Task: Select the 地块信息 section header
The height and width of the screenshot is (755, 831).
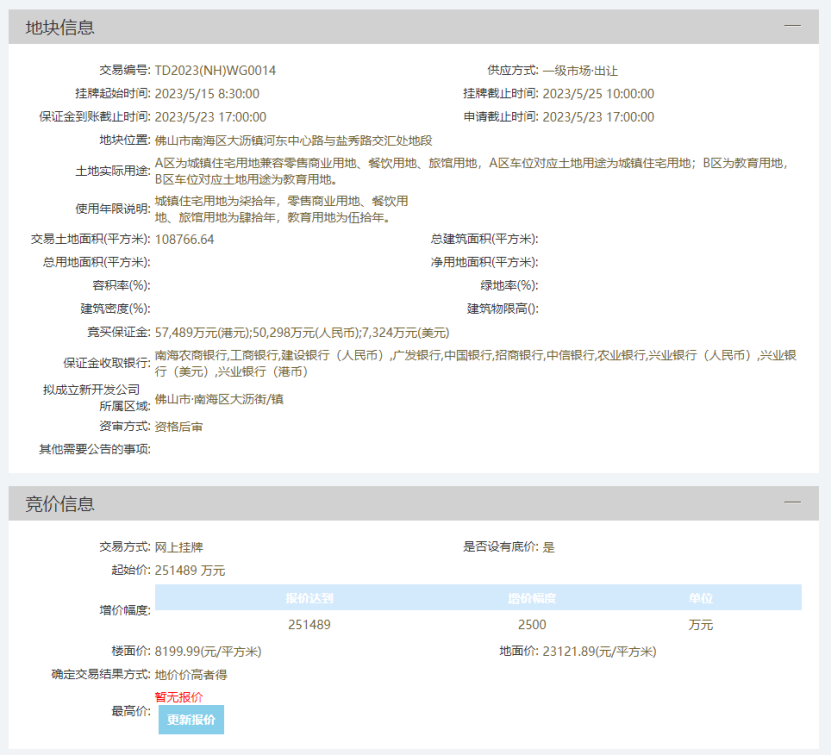Action: pyautogui.click(x=413, y=27)
